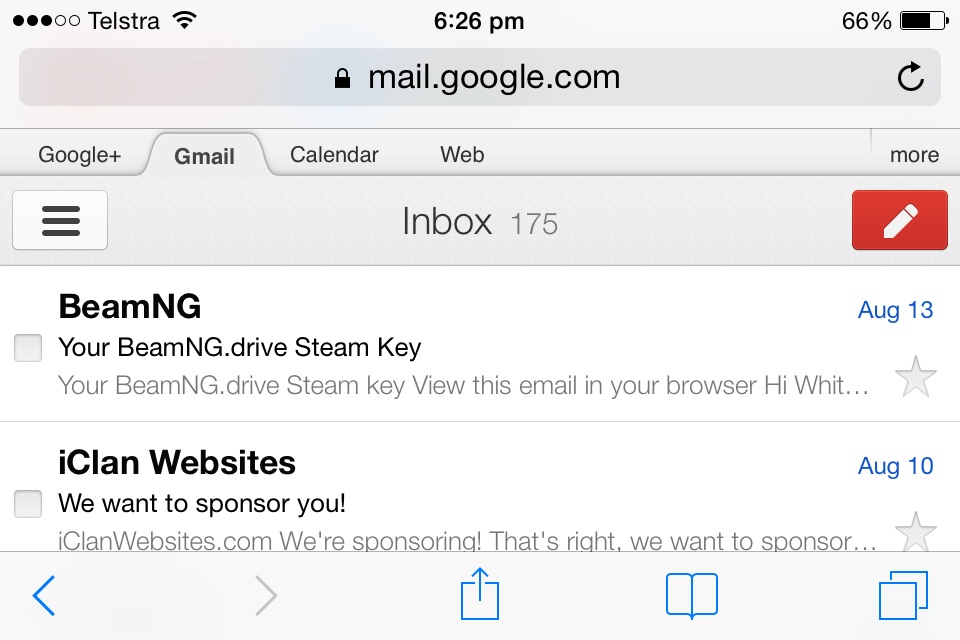Screen dimensions: 960x640
Task: Open the Safari share sheet icon
Action: (480, 594)
